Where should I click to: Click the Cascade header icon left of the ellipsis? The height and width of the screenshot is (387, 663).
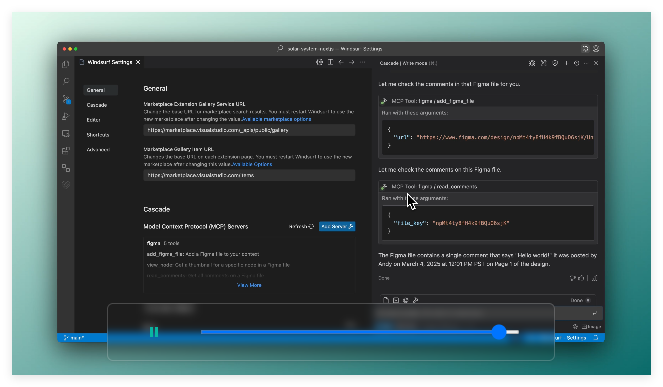click(x=576, y=63)
